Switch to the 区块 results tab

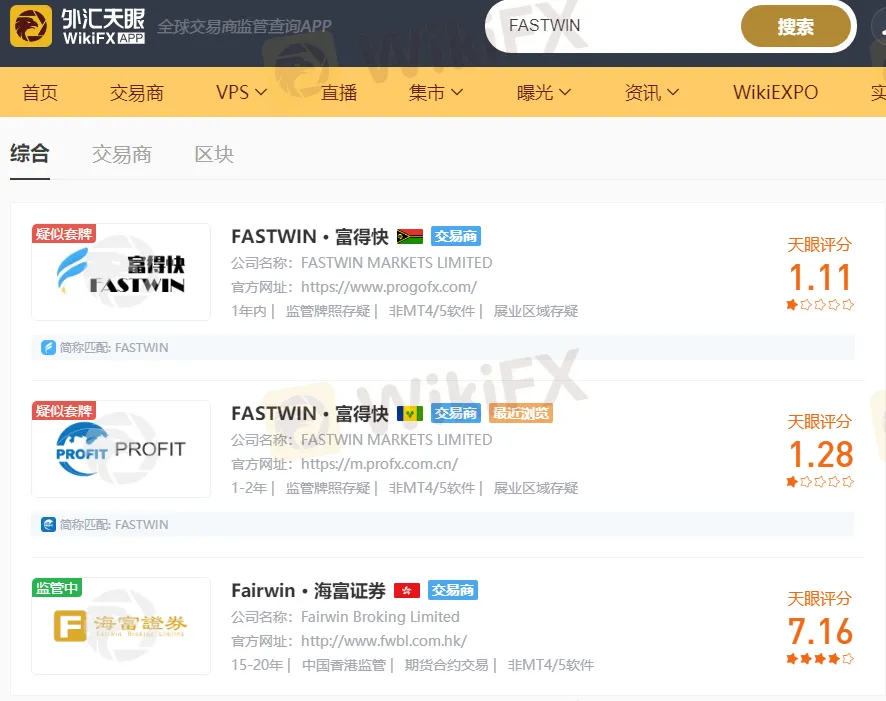point(214,154)
